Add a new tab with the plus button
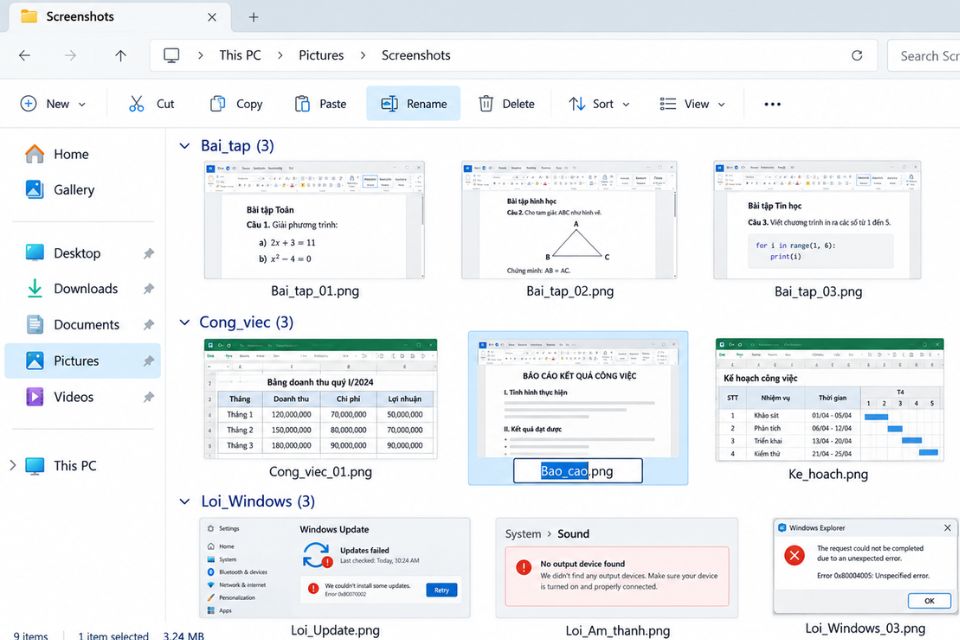The image size is (960, 640). [x=253, y=17]
